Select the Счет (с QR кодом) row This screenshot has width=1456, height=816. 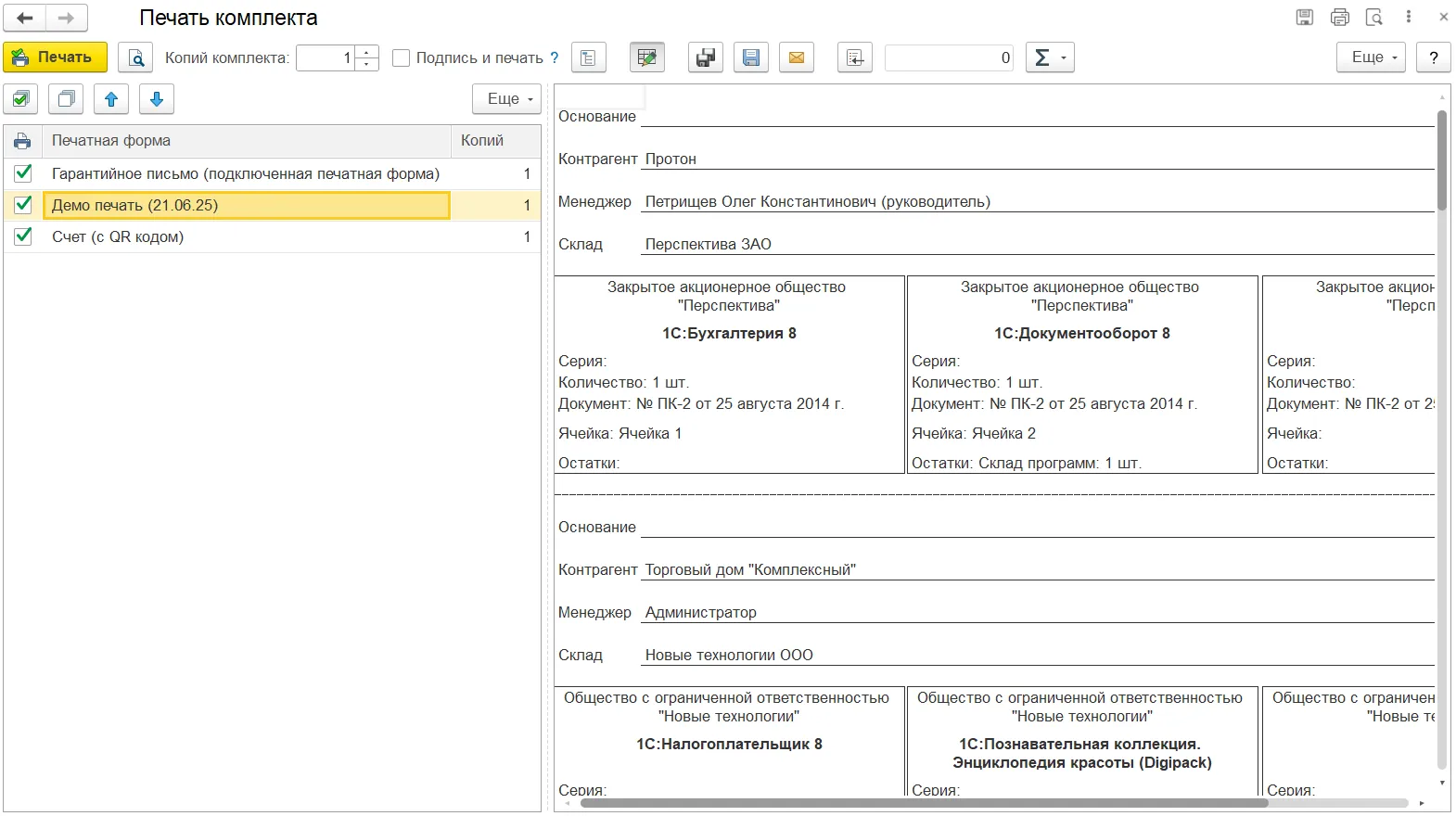246,236
